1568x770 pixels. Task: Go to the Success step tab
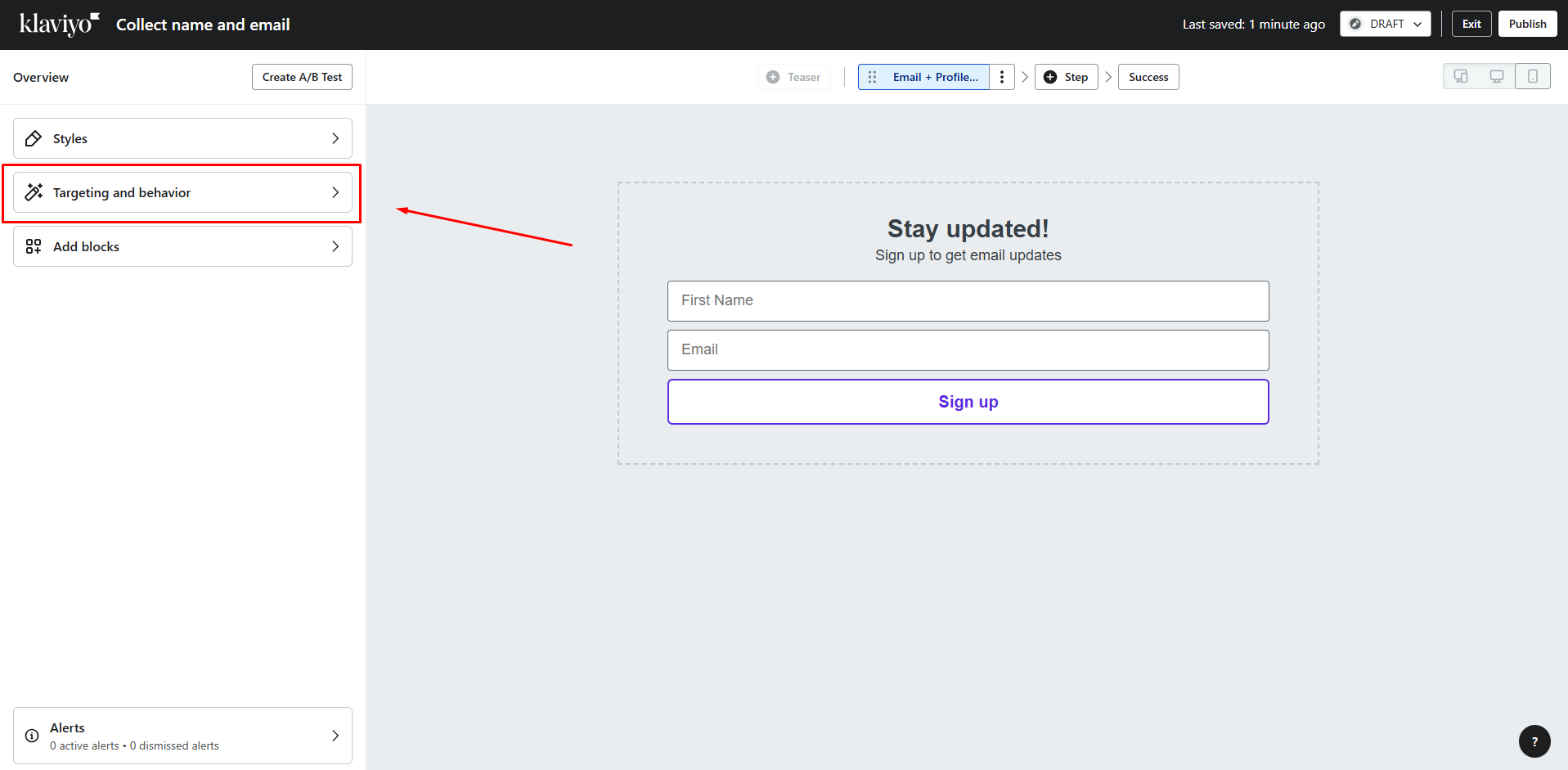(1148, 77)
